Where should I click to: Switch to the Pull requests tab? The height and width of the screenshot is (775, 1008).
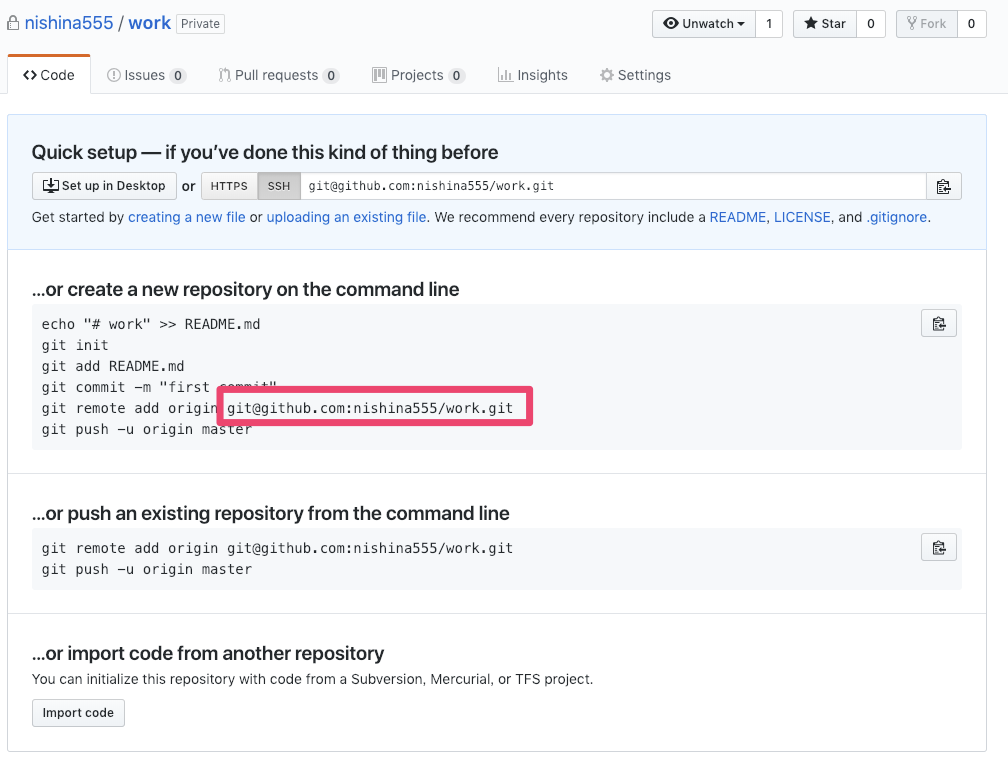point(278,75)
